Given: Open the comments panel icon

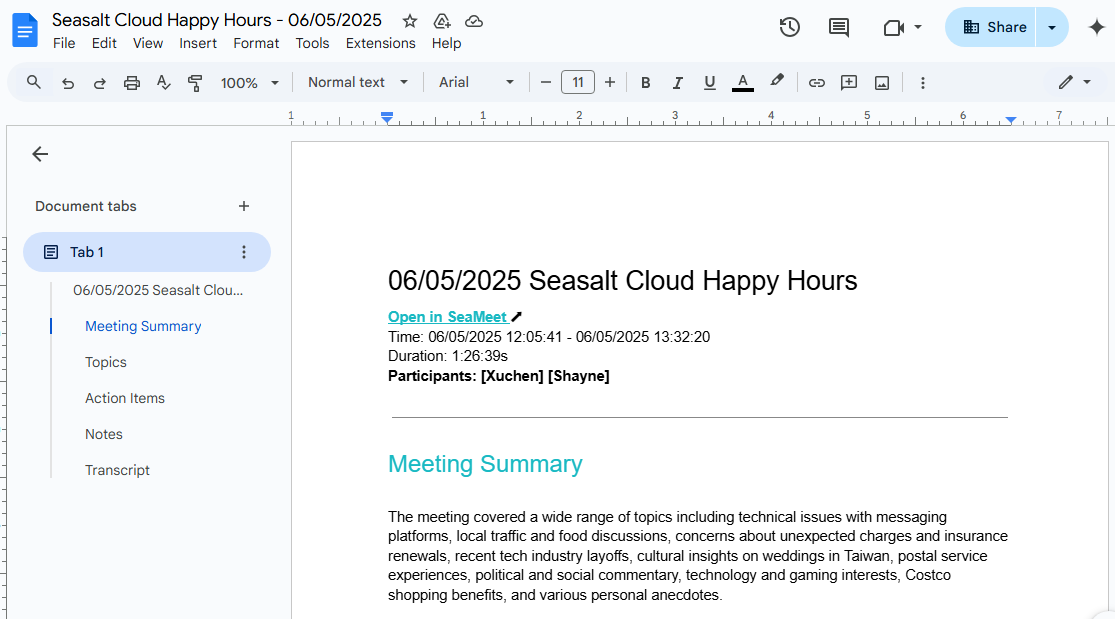Looking at the screenshot, I should [x=839, y=27].
